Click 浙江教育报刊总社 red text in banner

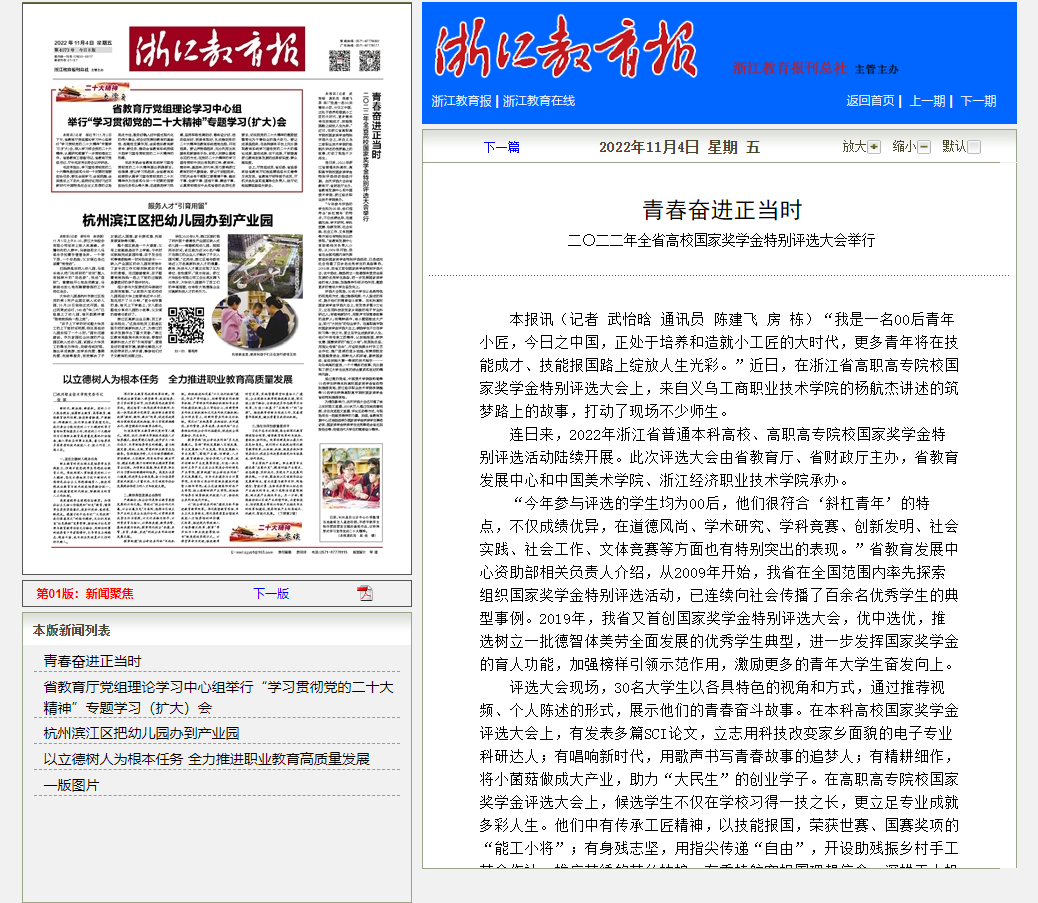tap(789, 68)
